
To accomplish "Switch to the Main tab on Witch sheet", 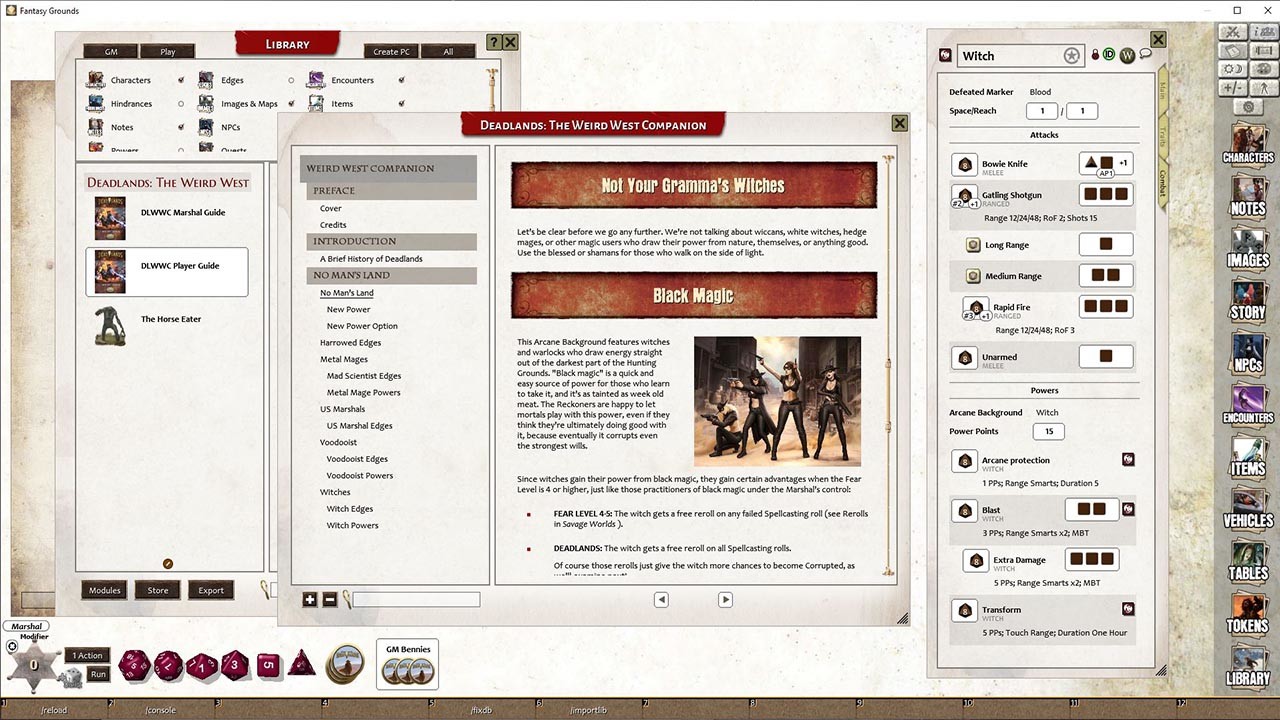I will [1162, 89].
